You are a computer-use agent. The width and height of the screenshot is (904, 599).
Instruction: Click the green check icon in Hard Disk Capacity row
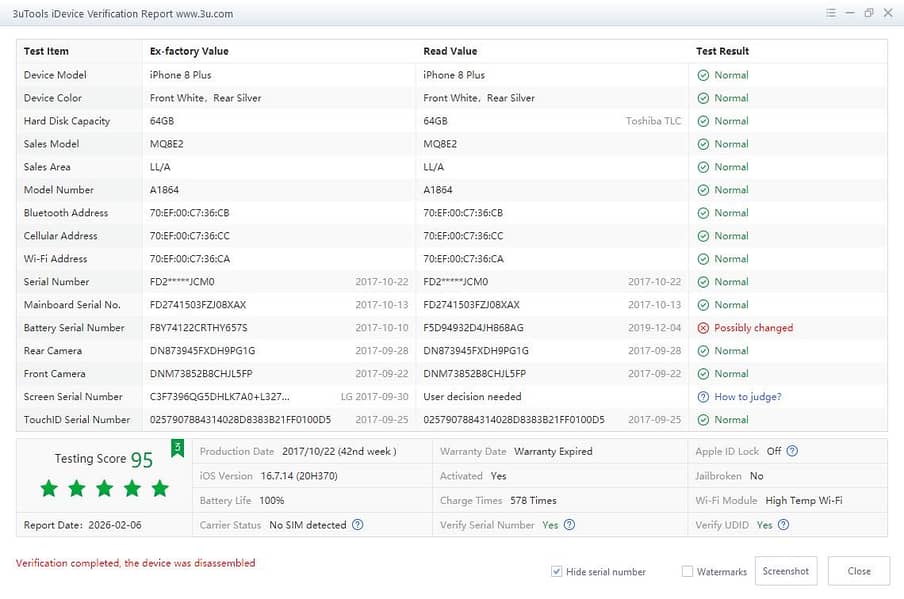(703, 121)
